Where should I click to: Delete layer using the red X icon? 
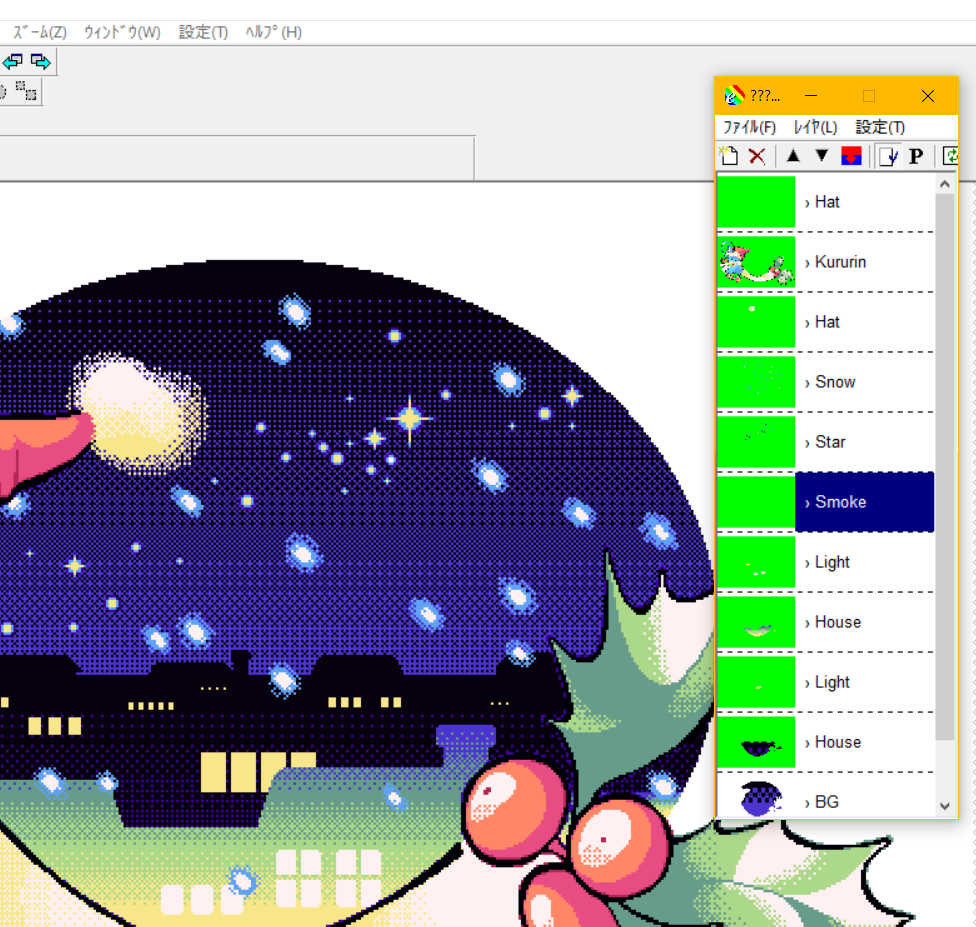click(757, 156)
